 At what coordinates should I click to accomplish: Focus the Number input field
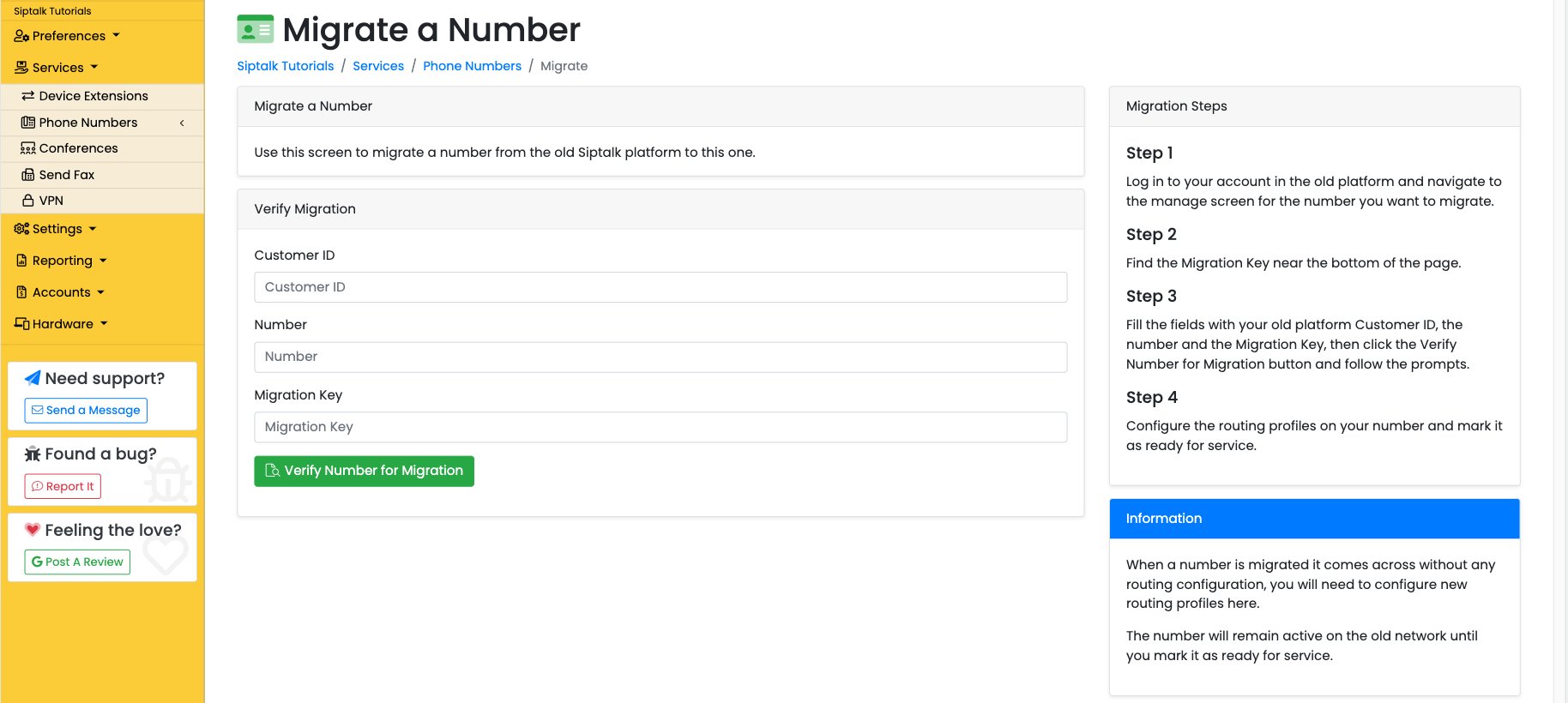[660, 357]
